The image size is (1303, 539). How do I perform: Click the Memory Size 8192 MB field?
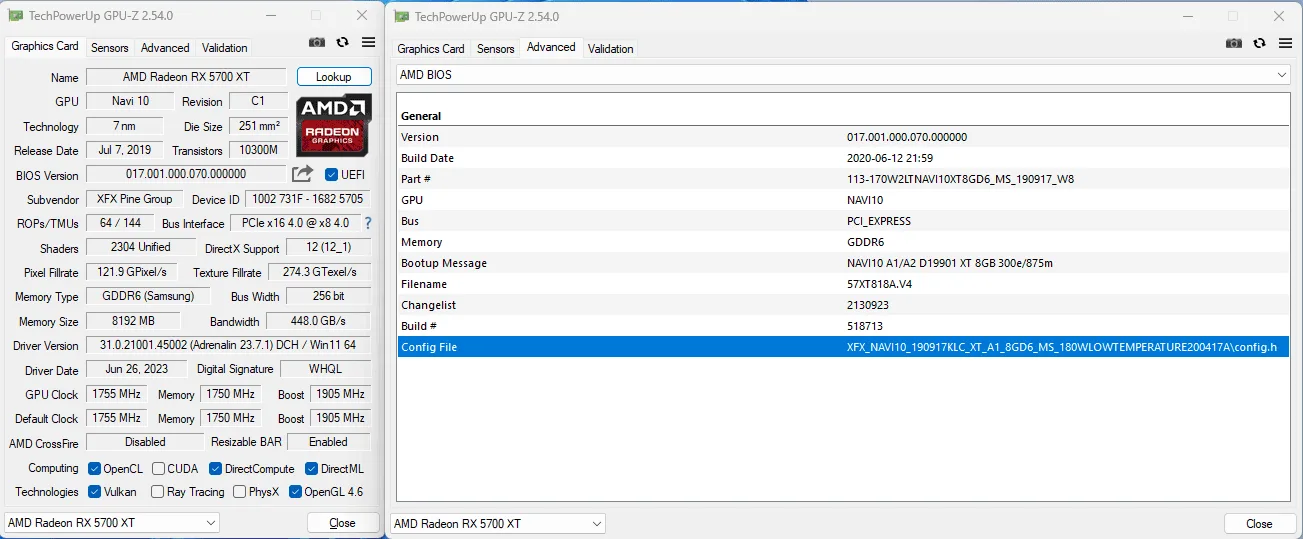click(x=133, y=321)
